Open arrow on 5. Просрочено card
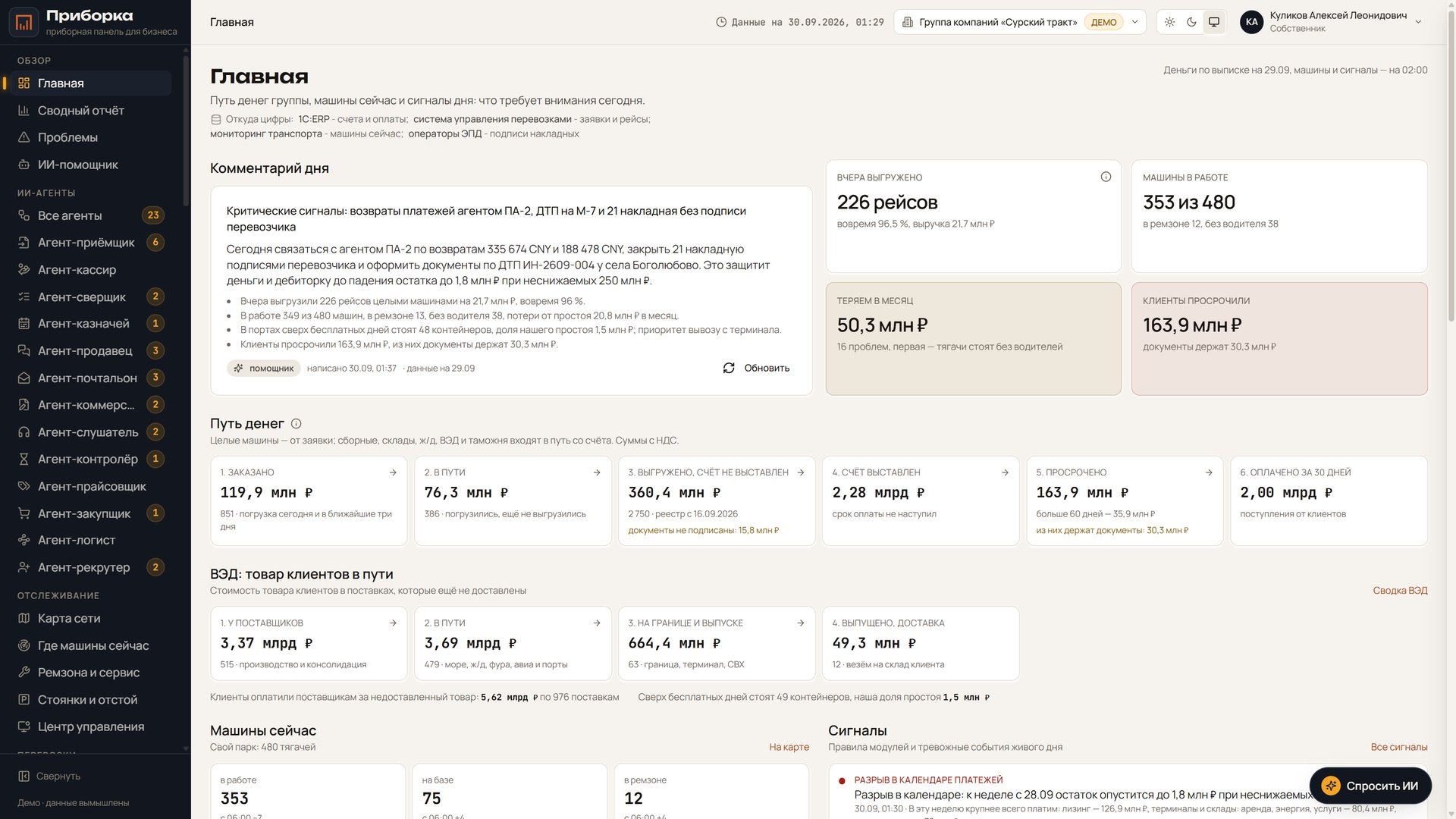This screenshot has height=819, width=1456. click(1209, 472)
